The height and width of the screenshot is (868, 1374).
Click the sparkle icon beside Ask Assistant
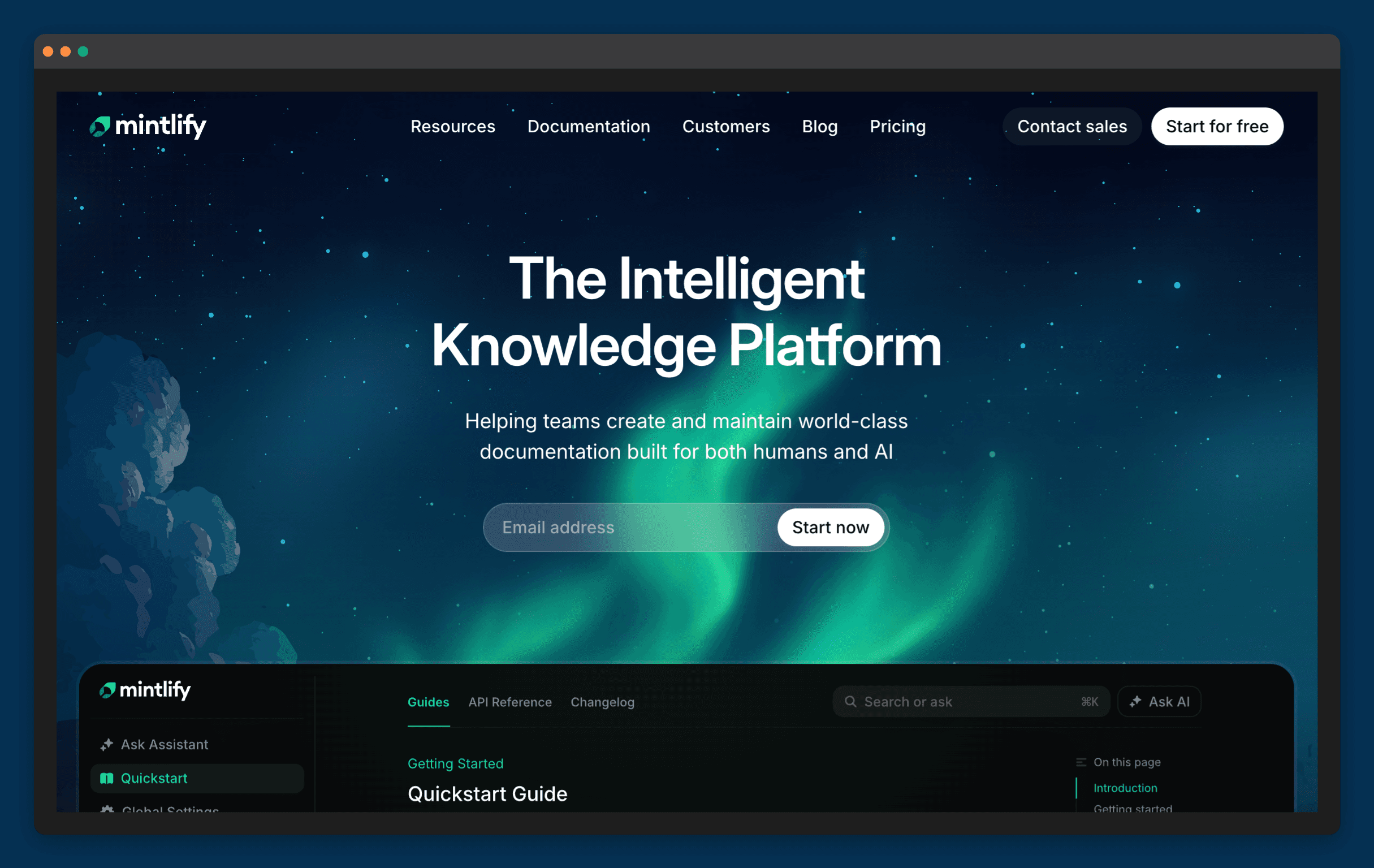[x=107, y=744]
